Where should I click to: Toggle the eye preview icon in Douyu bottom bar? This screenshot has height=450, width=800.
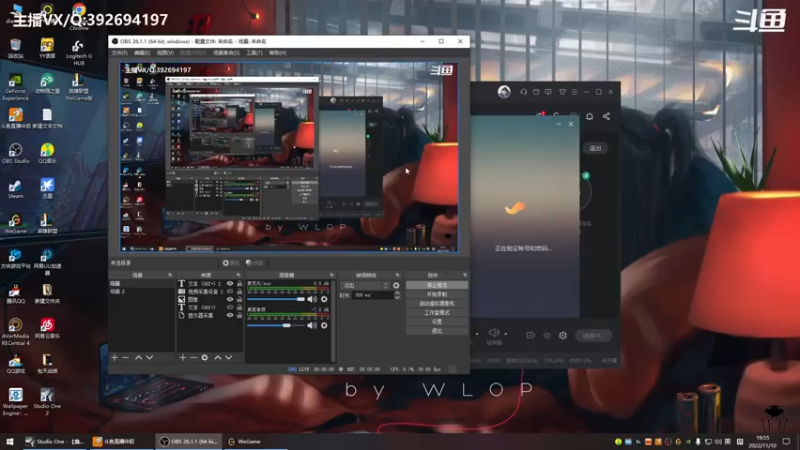click(547, 335)
